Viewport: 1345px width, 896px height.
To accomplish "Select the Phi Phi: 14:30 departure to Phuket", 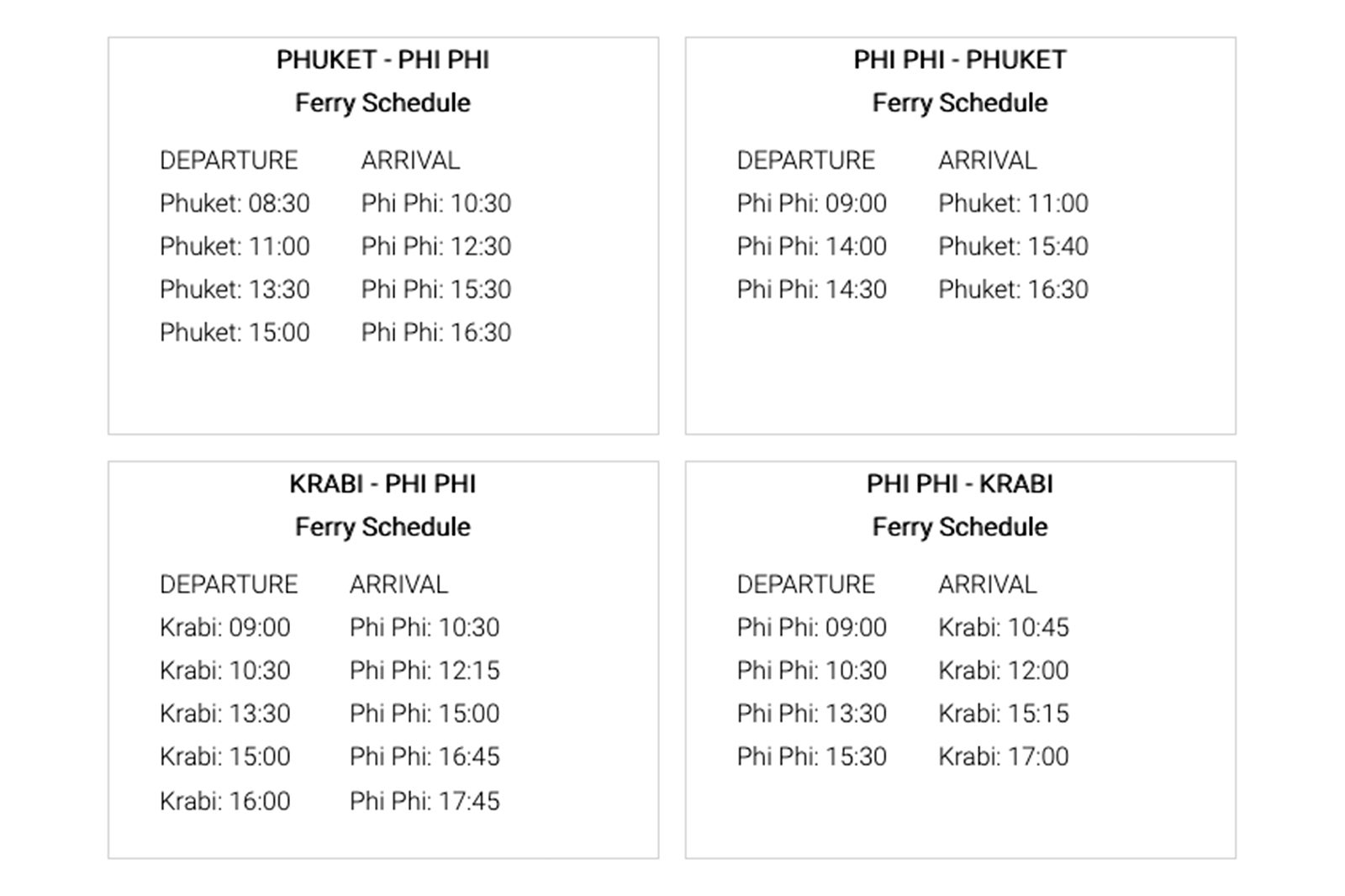I will pos(811,289).
